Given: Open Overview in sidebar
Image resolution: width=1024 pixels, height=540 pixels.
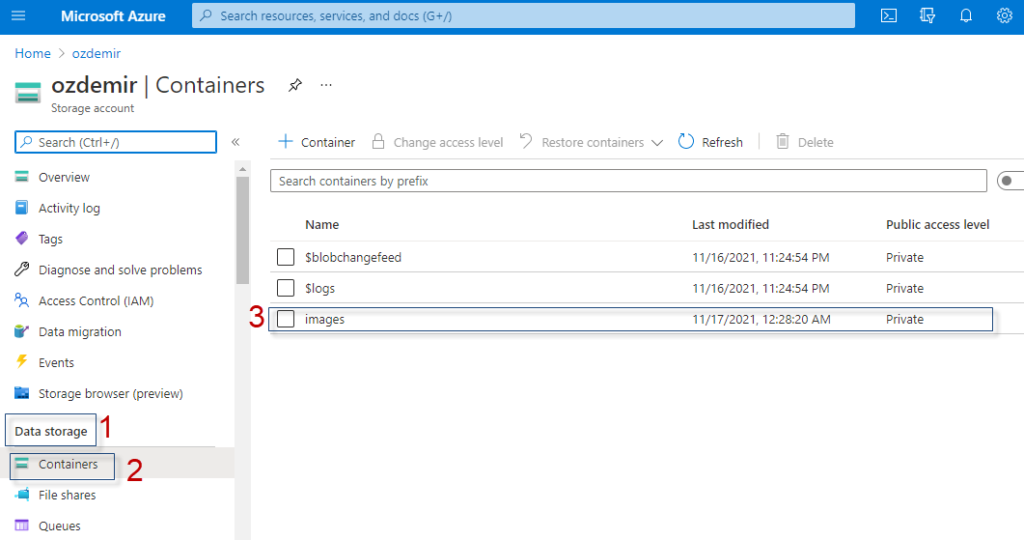Looking at the screenshot, I should pyautogui.click(x=64, y=177).
